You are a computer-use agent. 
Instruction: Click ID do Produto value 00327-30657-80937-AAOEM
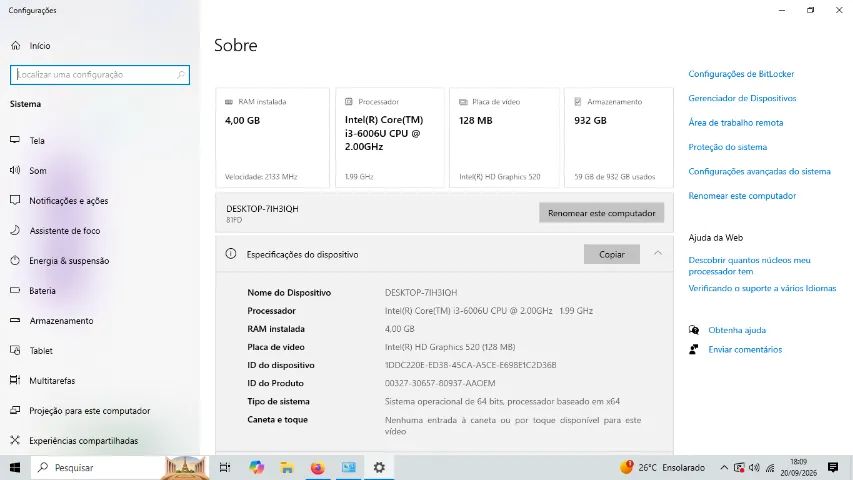(440, 383)
